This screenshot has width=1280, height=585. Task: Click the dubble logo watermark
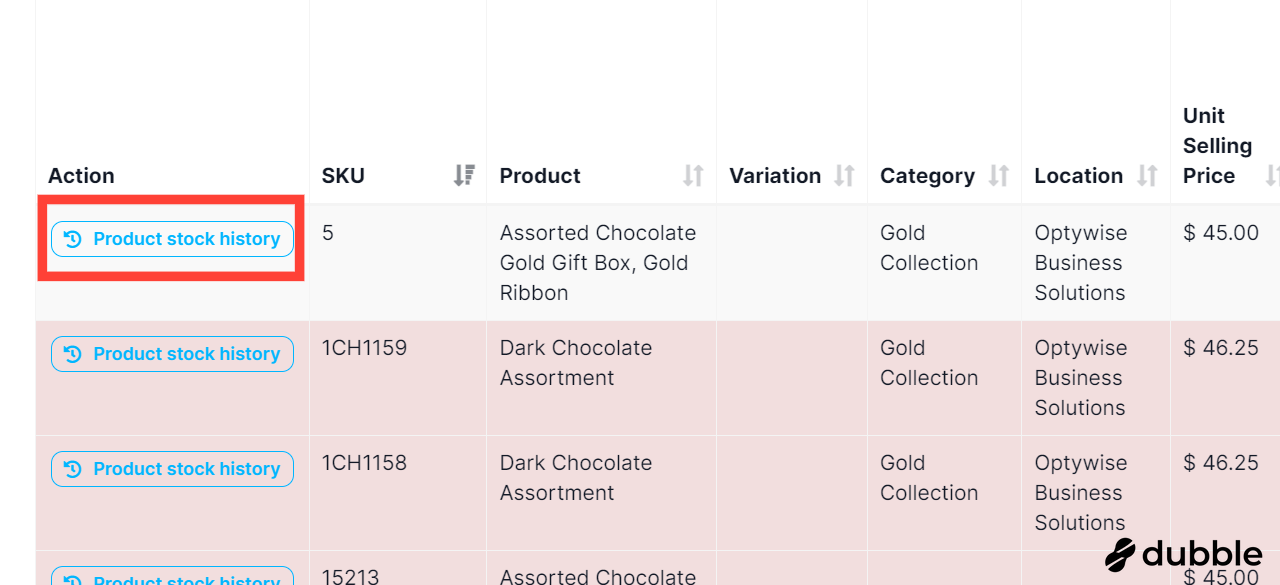(x=1184, y=554)
